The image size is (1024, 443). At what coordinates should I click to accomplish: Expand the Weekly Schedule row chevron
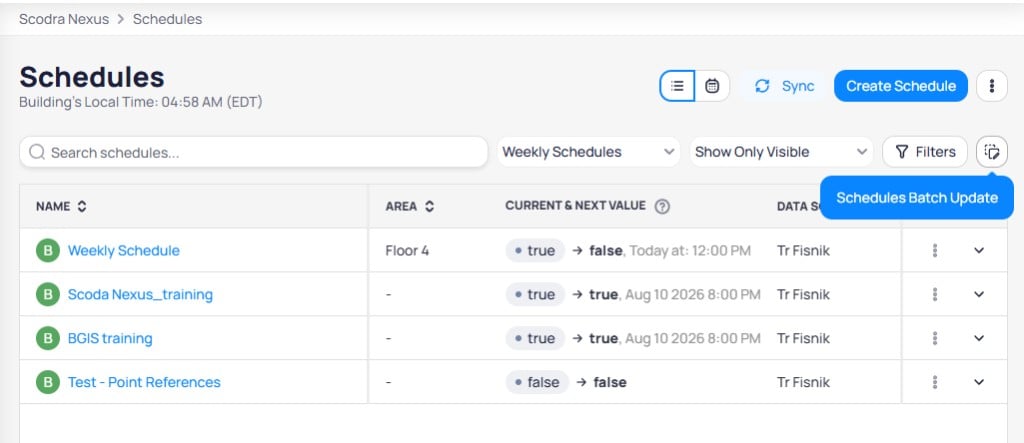coord(979,250)
